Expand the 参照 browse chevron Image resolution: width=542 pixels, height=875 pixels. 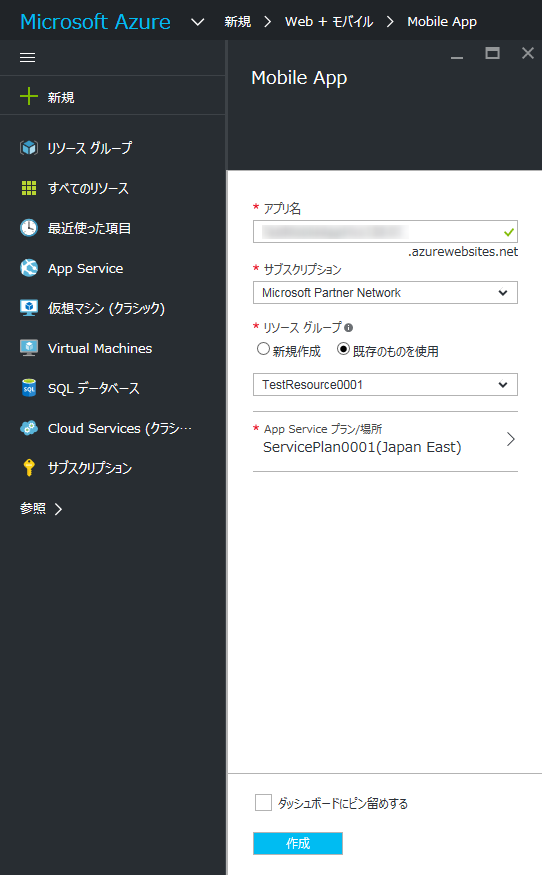pyautogui.click(x=58, y=508)
